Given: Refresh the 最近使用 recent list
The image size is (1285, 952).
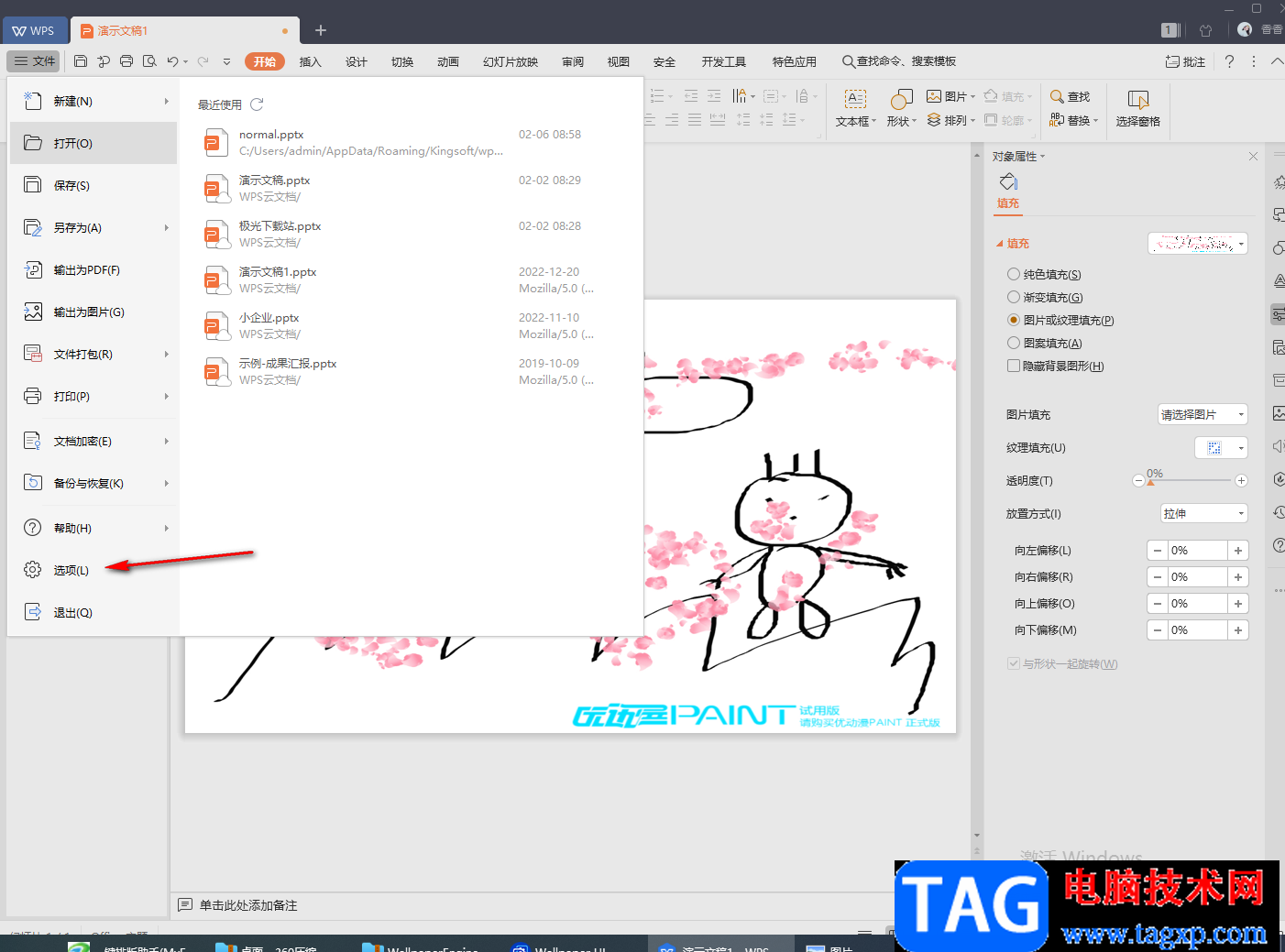Looking at the screenshot, I should tap(257, 104).
